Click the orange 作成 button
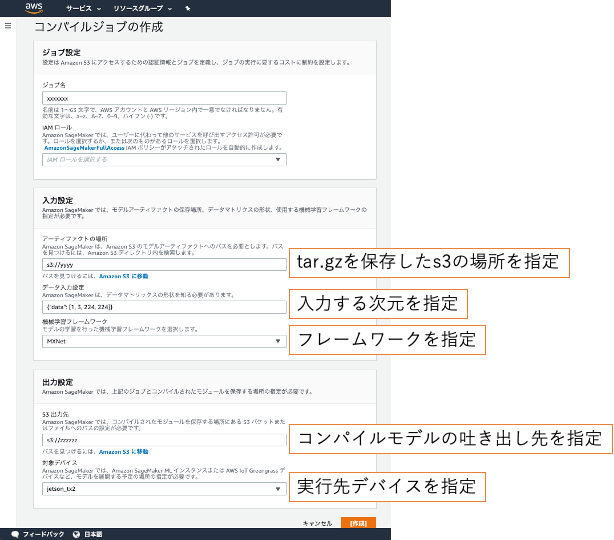 (358, 523)
